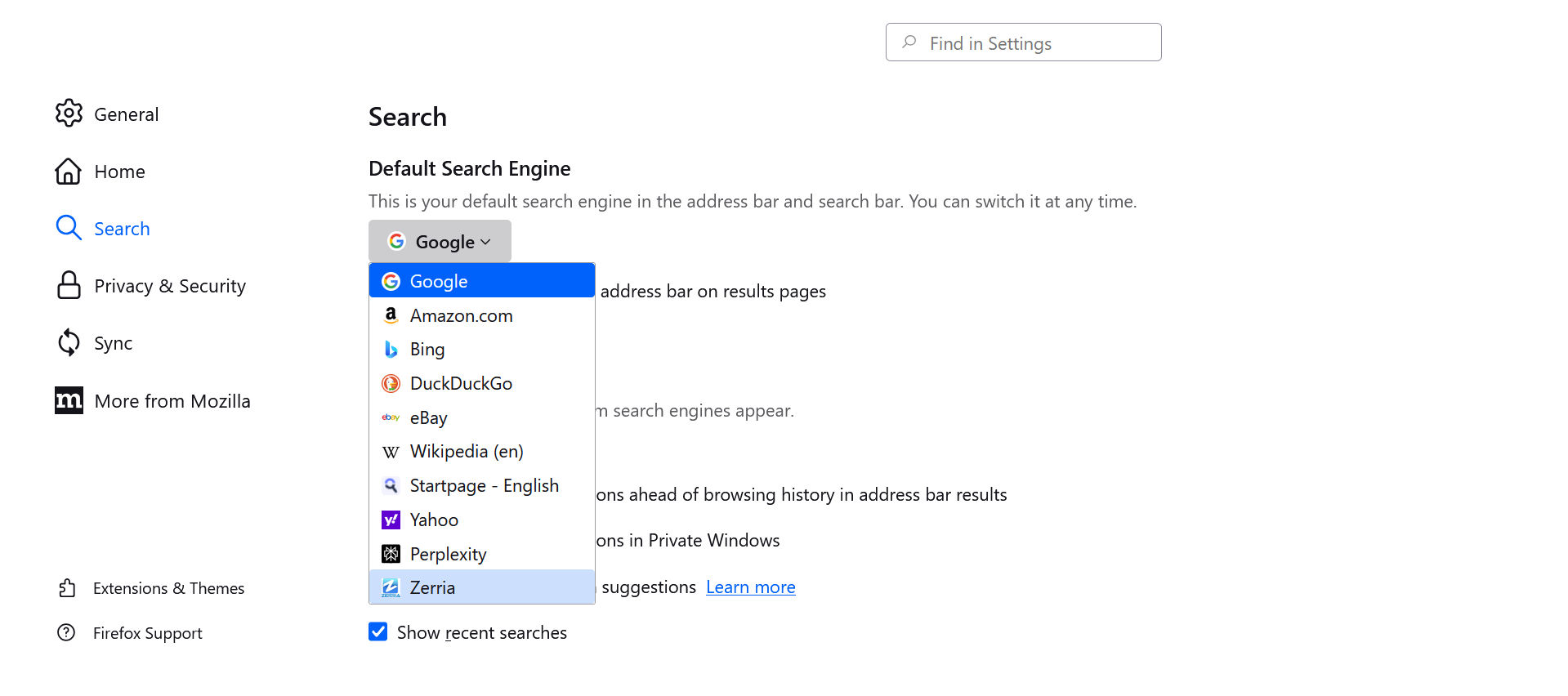Collapse the Google default engine dropdown
This screenshot has height=696, width=1568.
pos(440,241)
